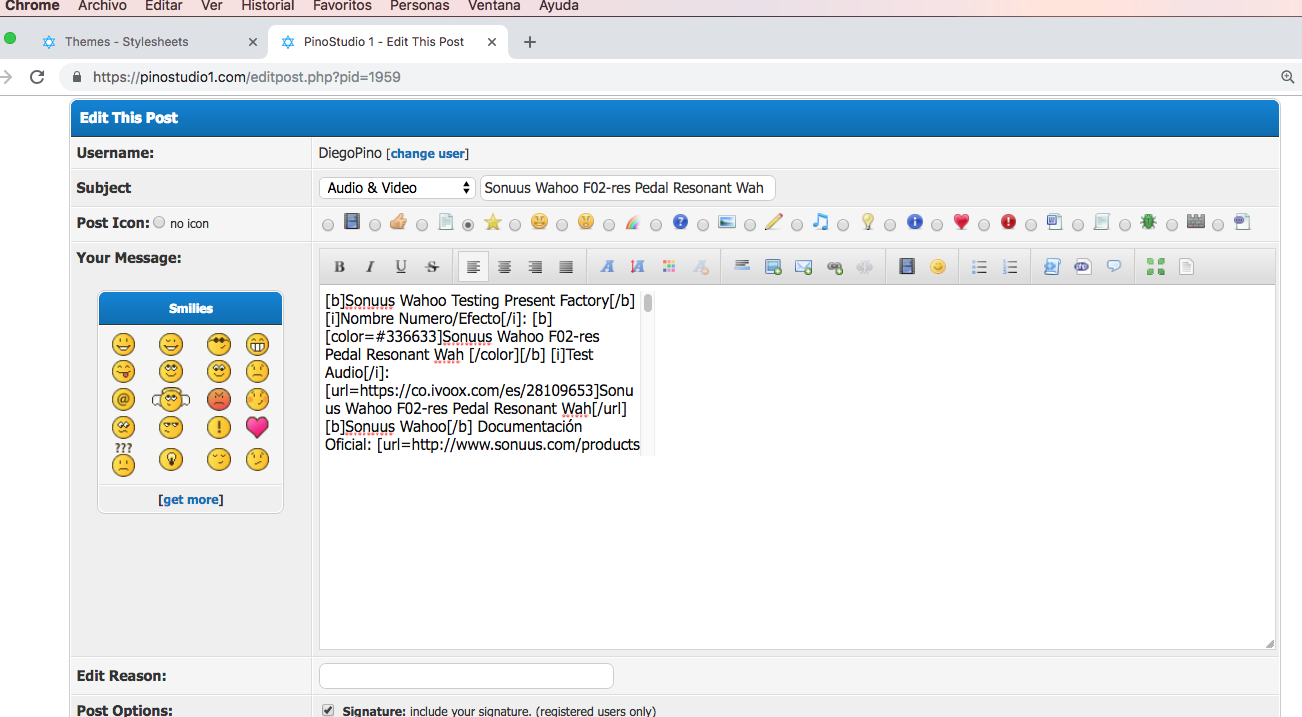Choose the music note post icon radio
1302x717 pixels.
click(797, 225)
